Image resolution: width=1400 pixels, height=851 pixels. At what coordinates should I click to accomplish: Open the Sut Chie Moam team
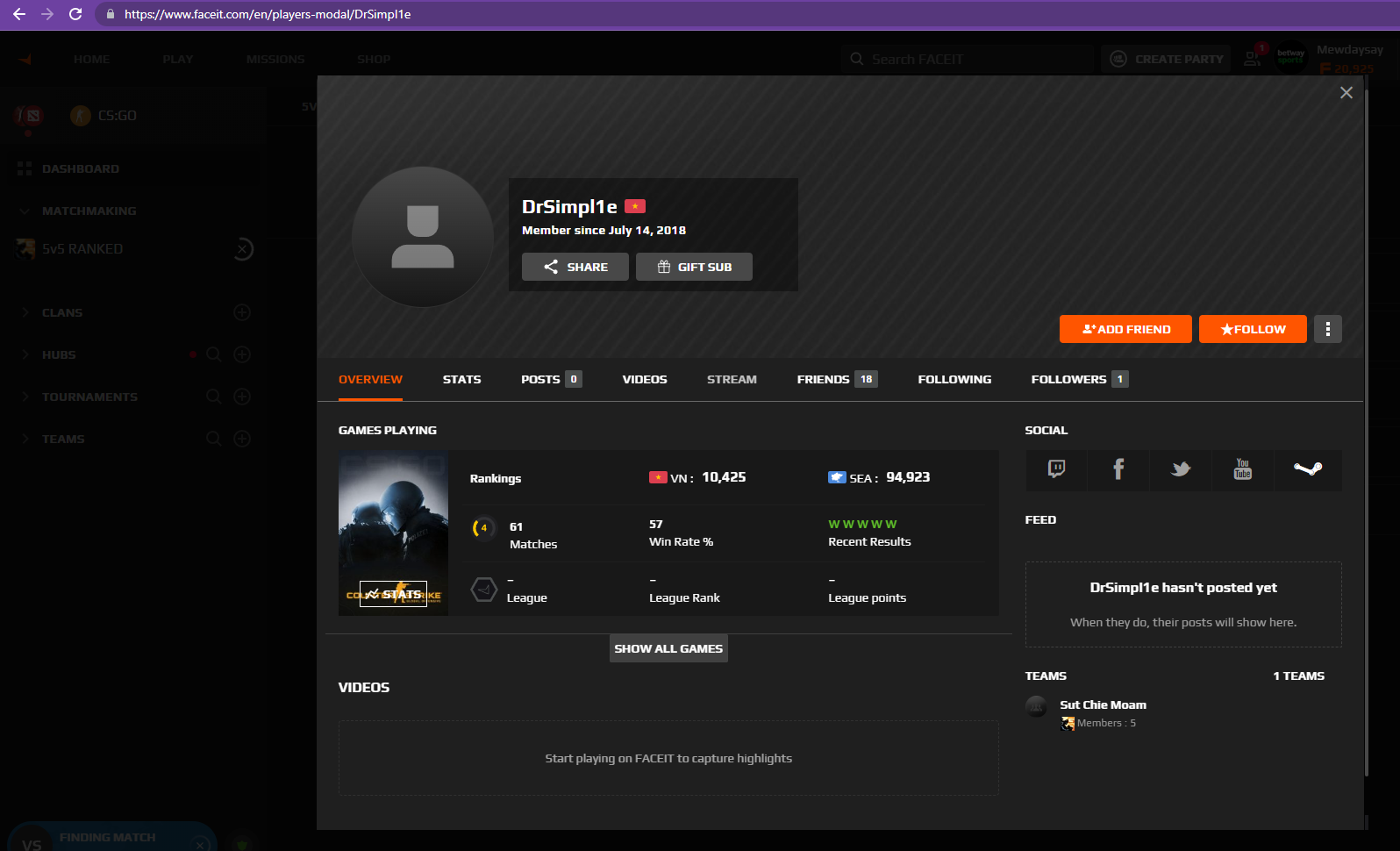point(1103,704)
